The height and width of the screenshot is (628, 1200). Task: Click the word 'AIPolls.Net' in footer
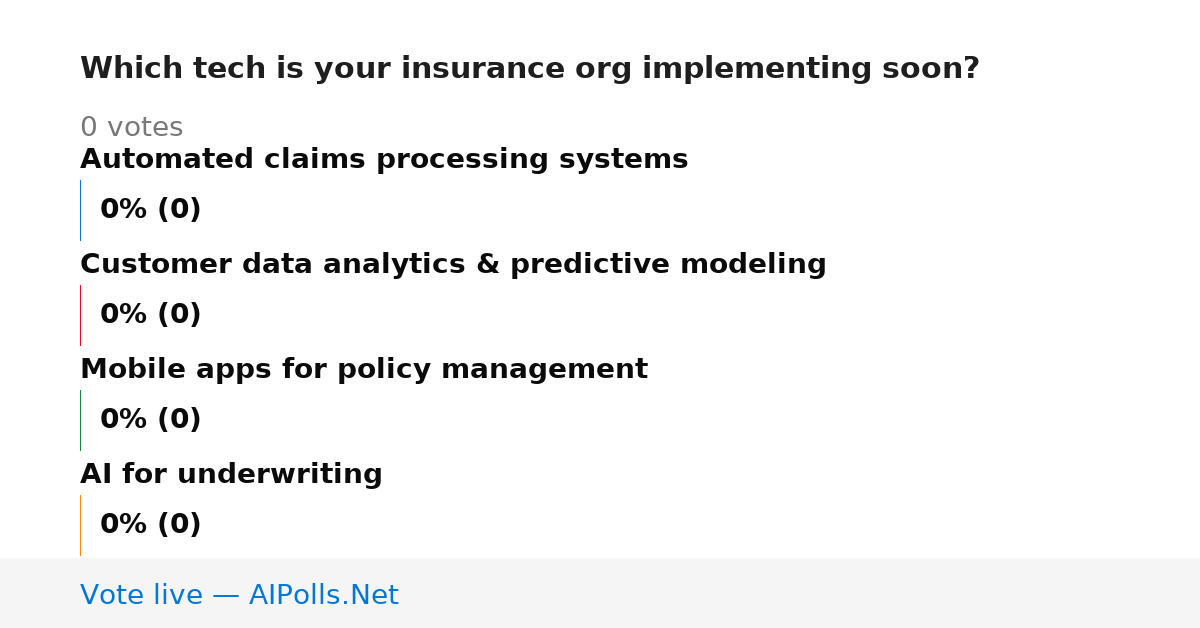tap(324, 596)
